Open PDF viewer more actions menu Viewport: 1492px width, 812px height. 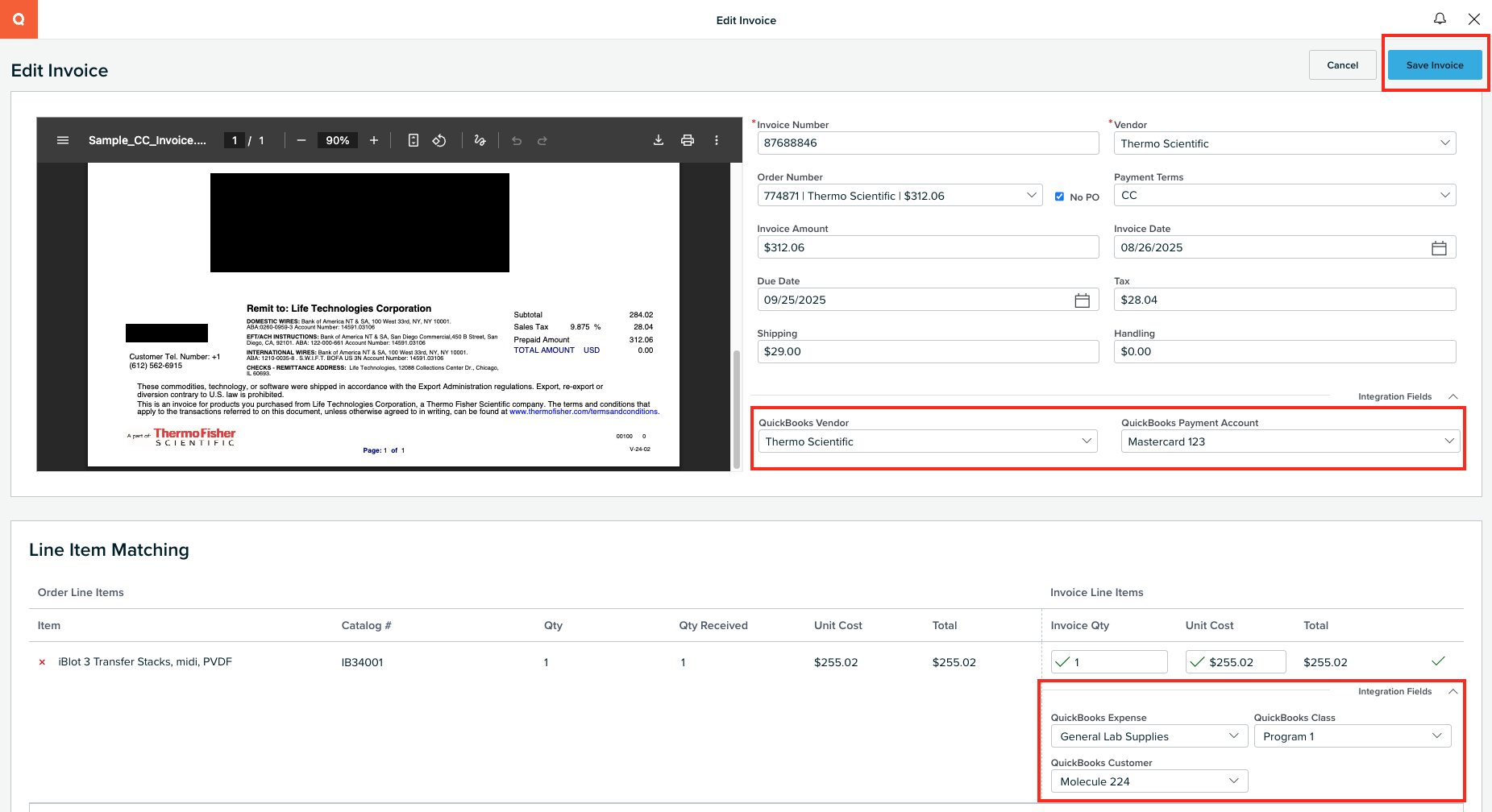[717, 140]
